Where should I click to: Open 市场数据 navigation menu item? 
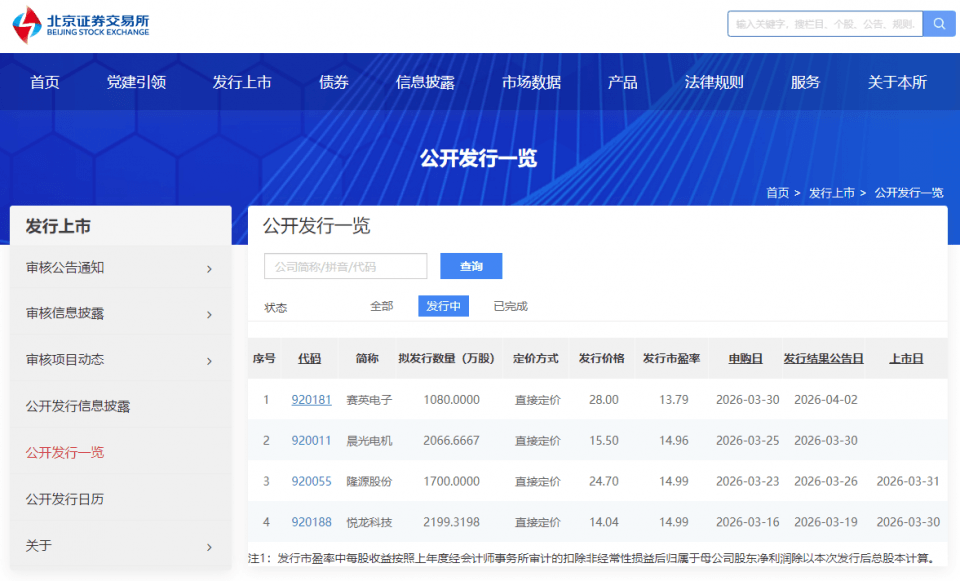point(531,82)
